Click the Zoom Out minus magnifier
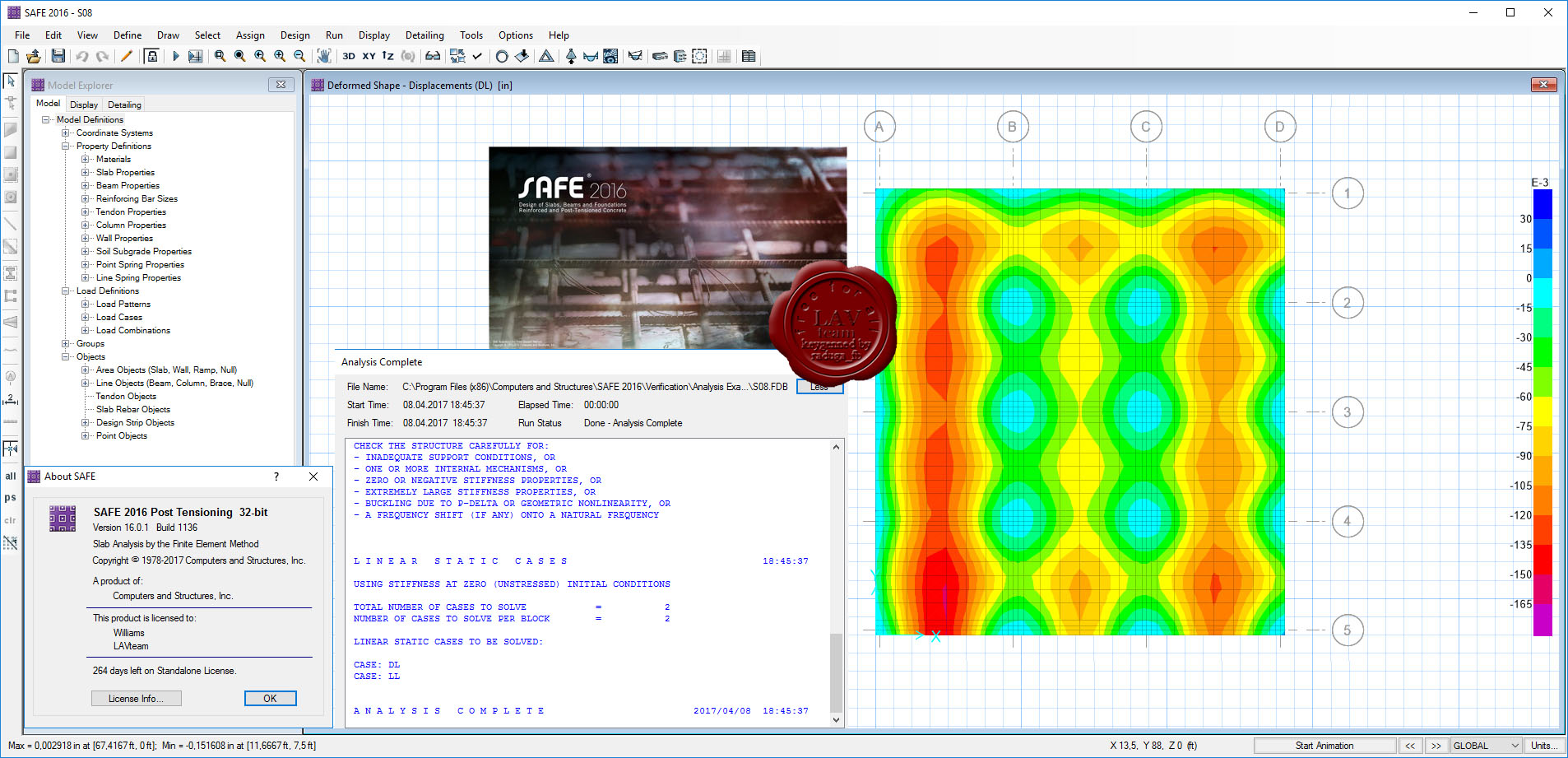Screen dimensions: 1568x758 pos(299,56)
